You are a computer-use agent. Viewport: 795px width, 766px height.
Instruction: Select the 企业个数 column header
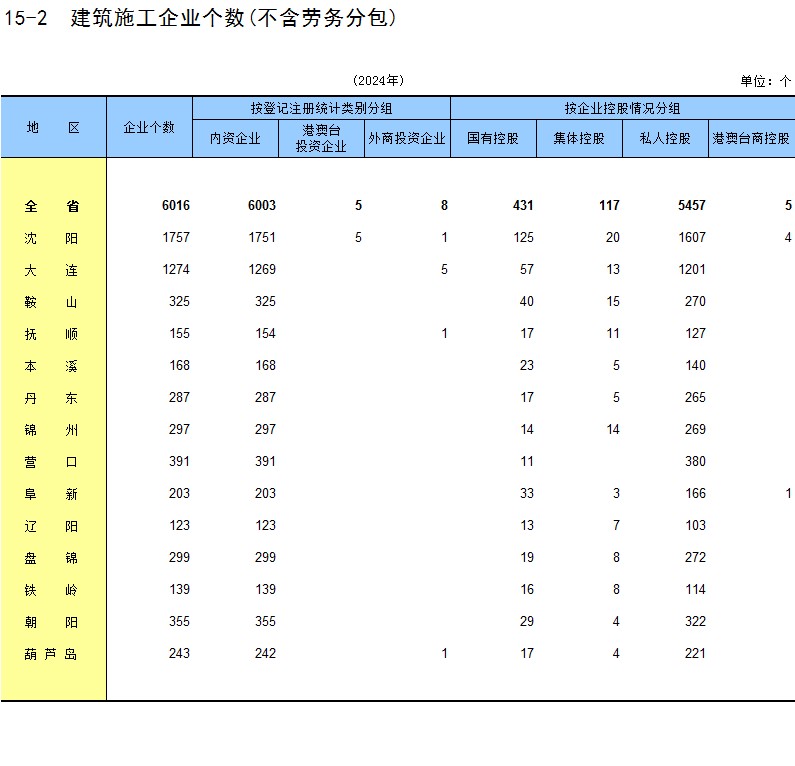click(149, 127)
